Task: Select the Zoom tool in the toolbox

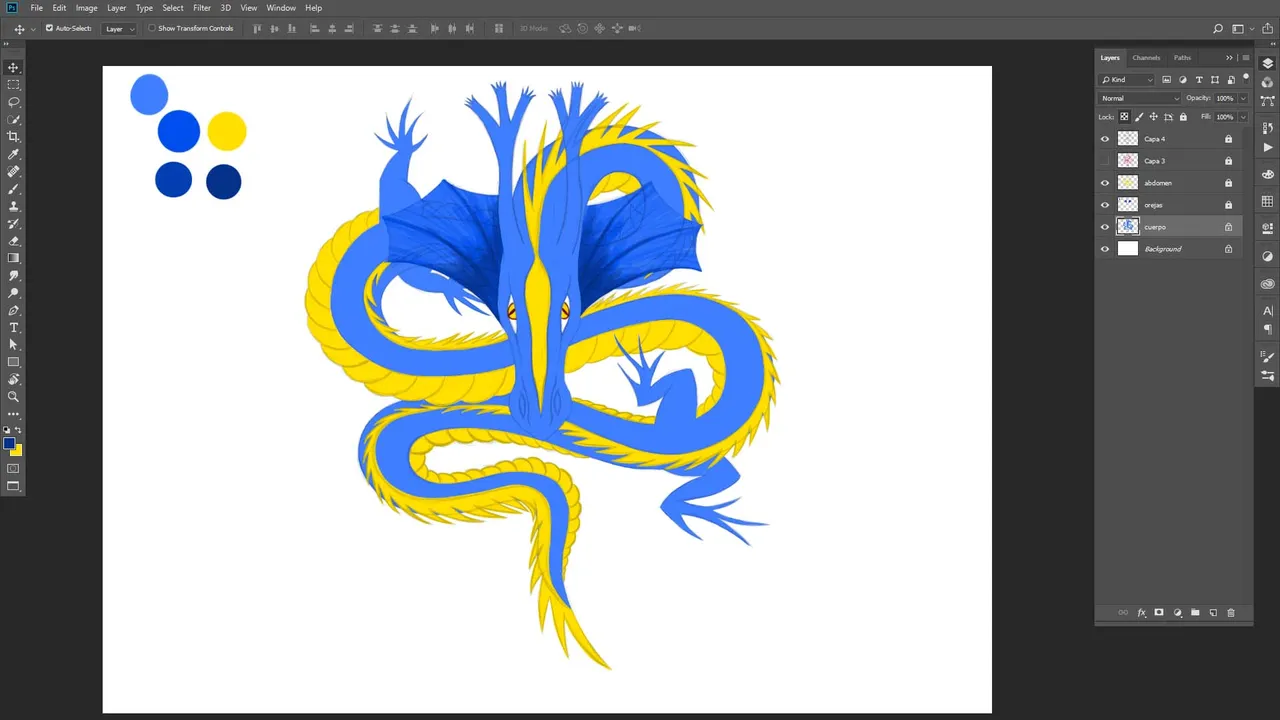Action: coord(13,397)
